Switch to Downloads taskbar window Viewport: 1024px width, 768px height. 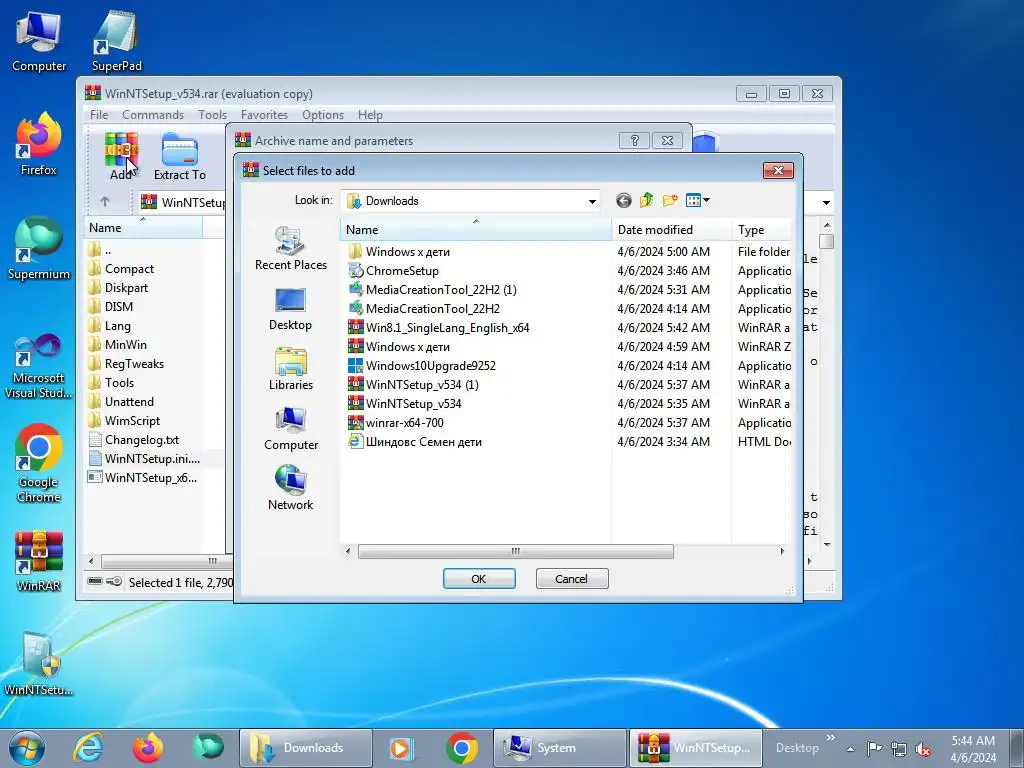(306, 748)
